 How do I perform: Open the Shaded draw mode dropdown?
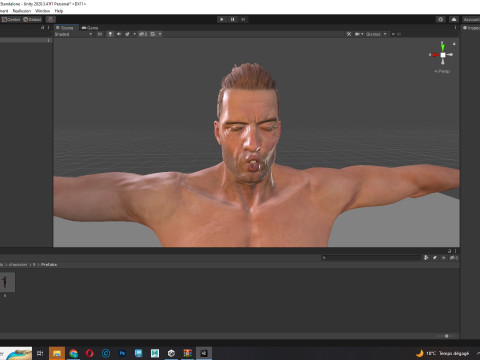click(73, 34)
